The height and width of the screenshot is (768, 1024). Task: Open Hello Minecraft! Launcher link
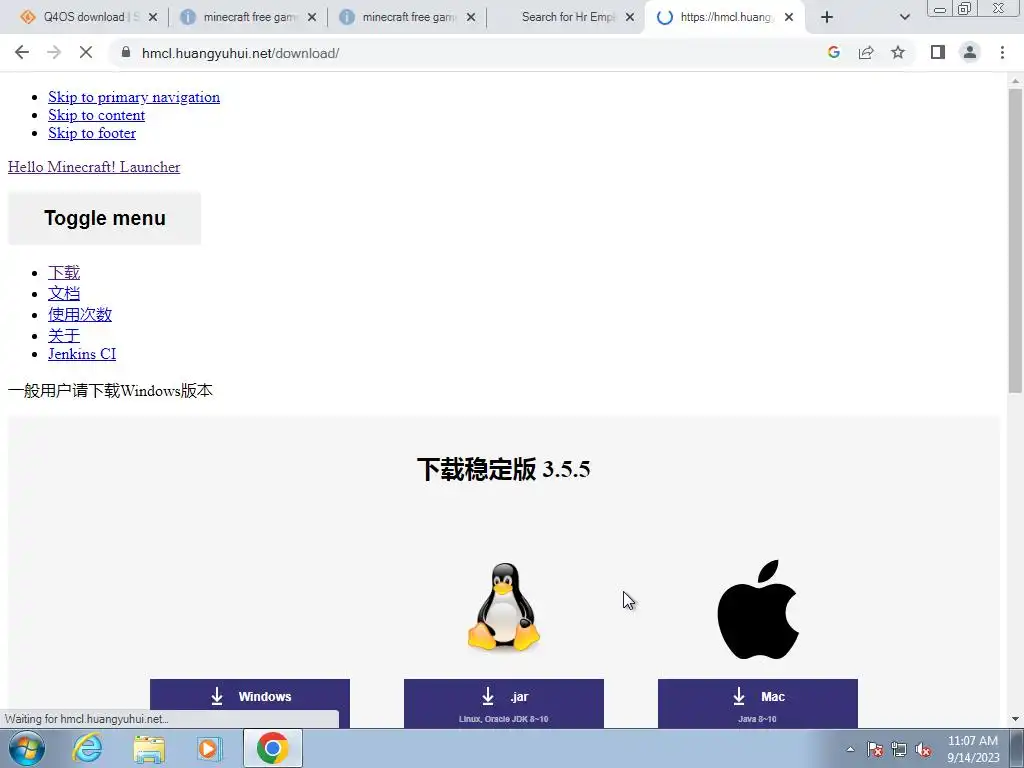click(94, 167)
